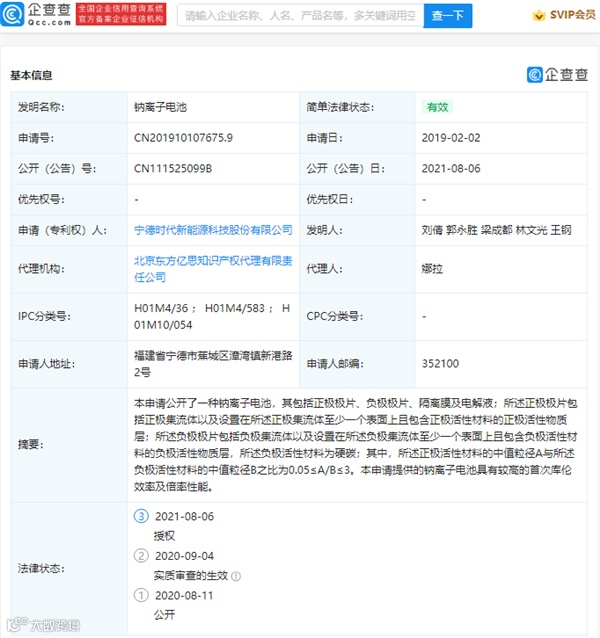Click invention name 钠离子电池
This screenshot has height=638, width=600.
point(160,107)
